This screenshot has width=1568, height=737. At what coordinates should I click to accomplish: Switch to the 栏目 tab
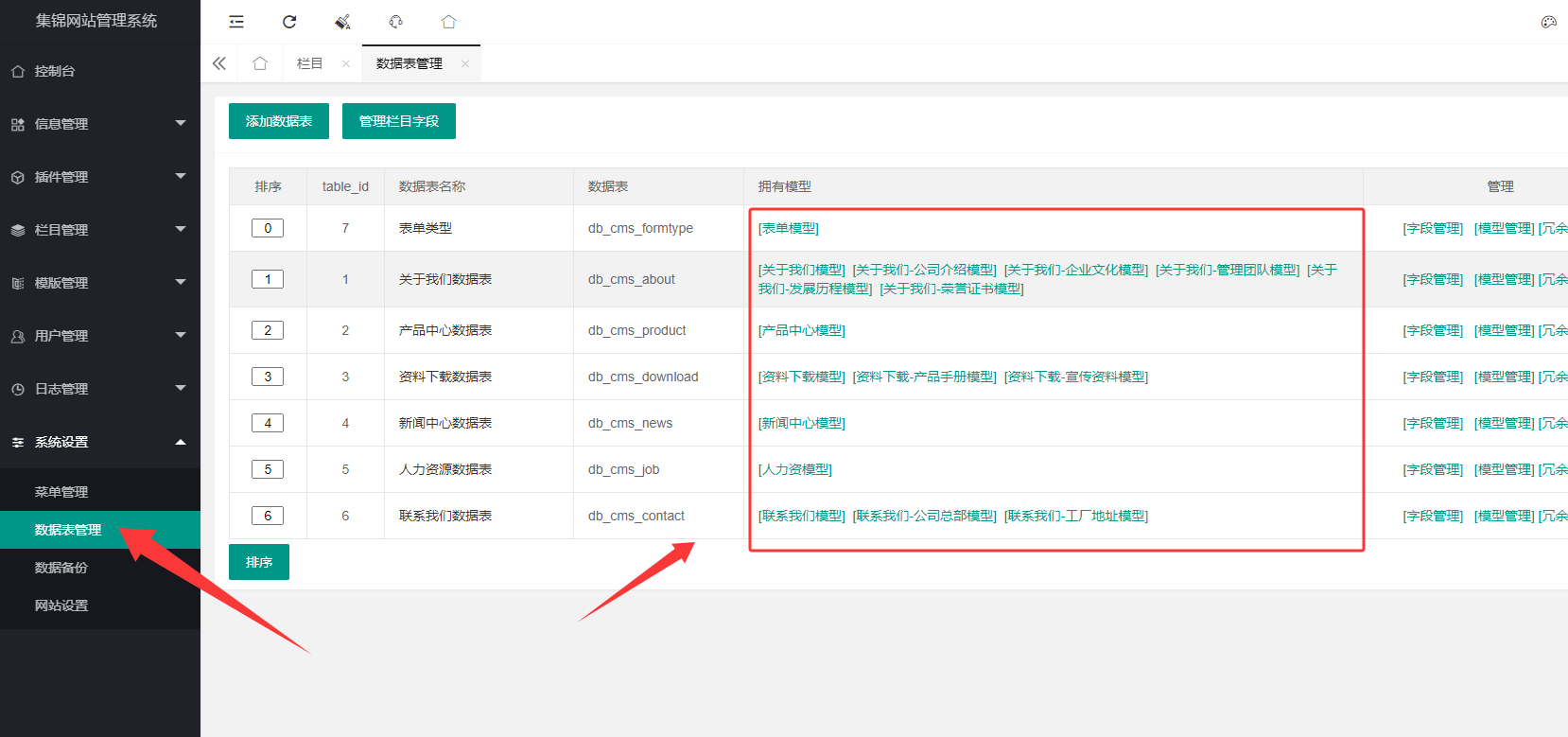309,63
